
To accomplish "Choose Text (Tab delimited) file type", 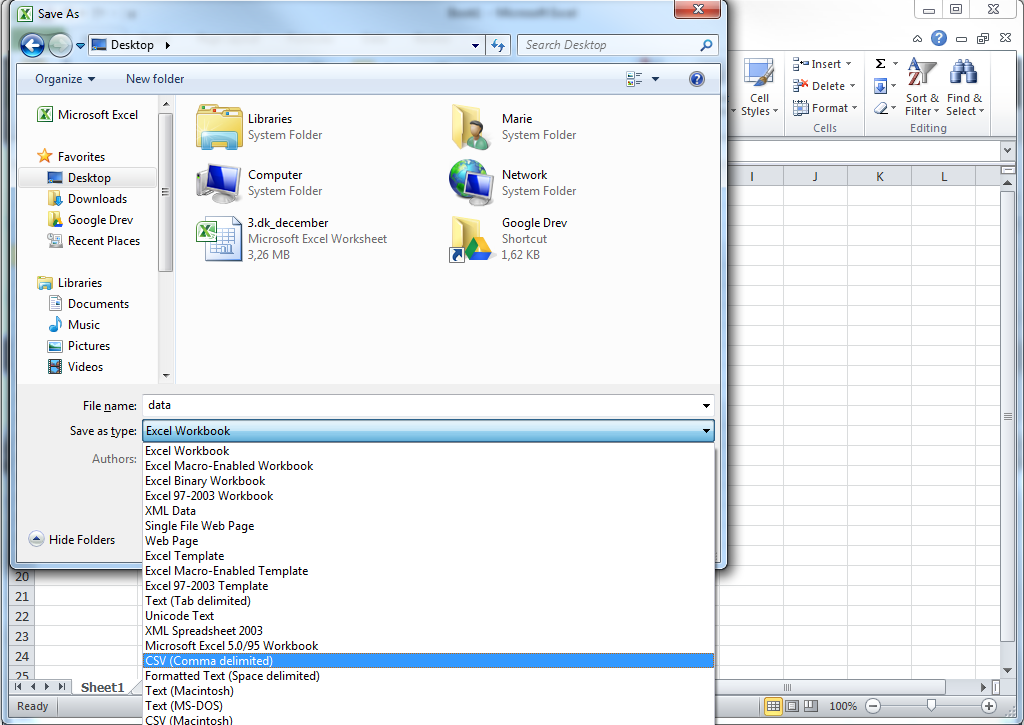I will pos(428,601).
